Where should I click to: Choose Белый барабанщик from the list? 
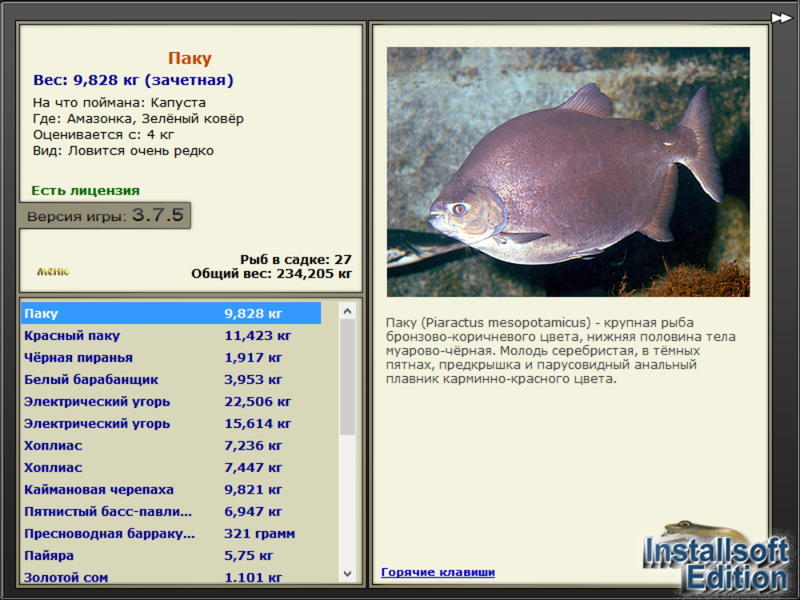click(171, 380)
